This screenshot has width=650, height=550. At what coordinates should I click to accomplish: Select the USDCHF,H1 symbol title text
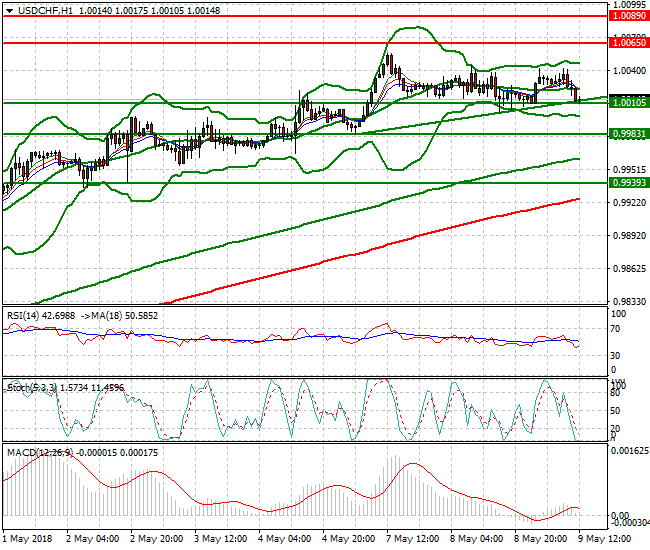(45, 11)
